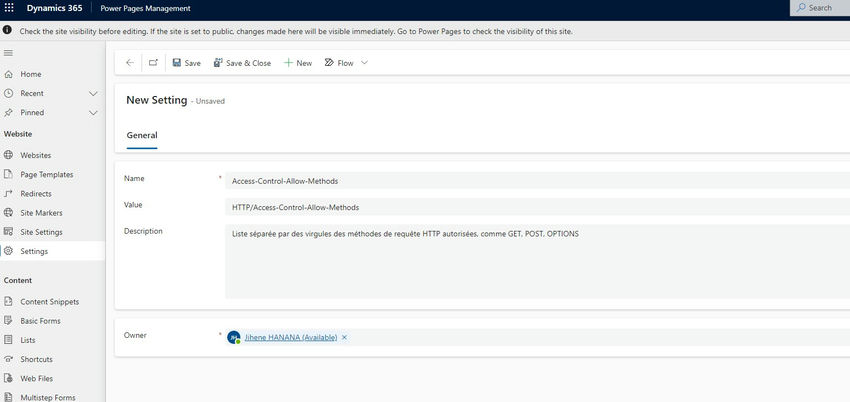Click the owner avatar of Jihene HANANA
Screen dimensions: 850x402
tap(234, 338)
